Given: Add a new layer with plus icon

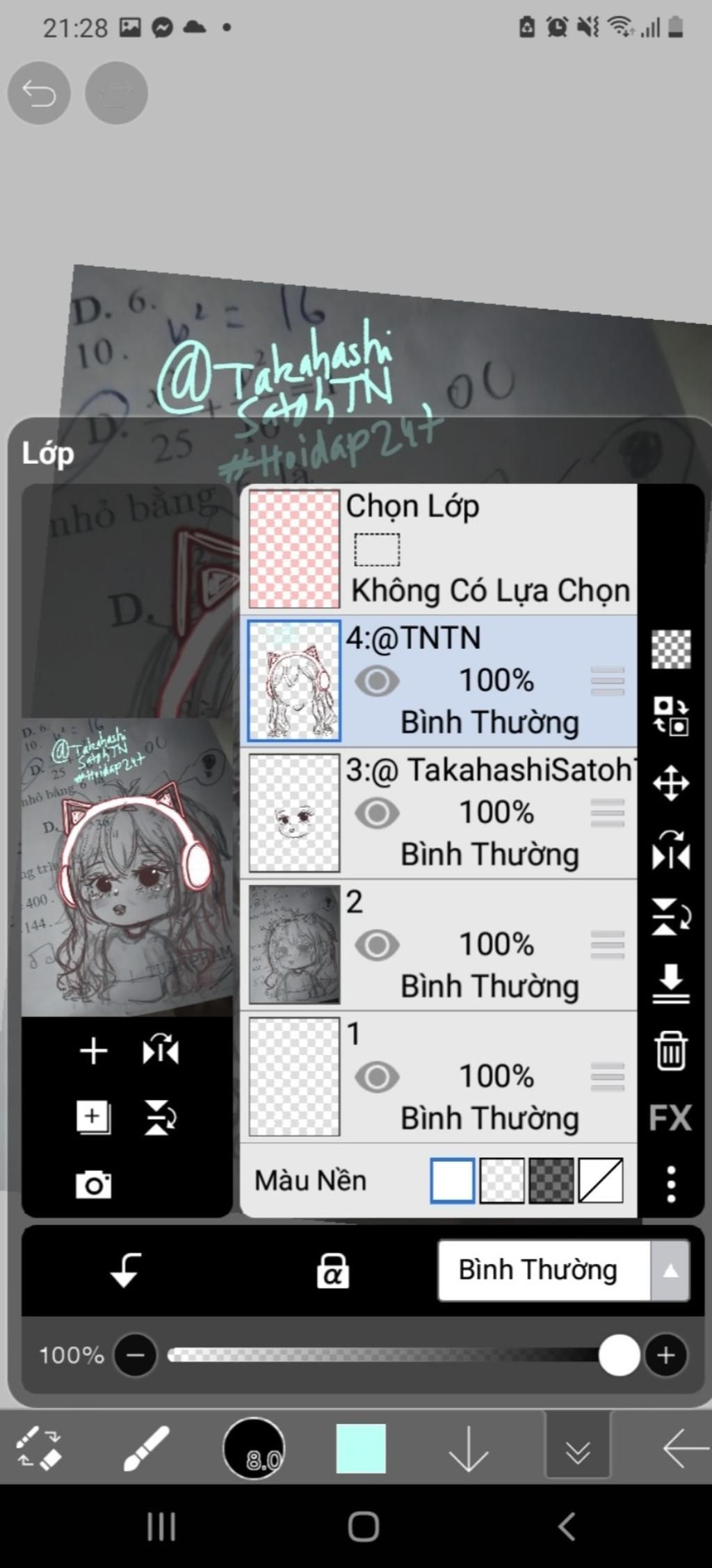Looking at the screenshot, I should (93, 1051).
